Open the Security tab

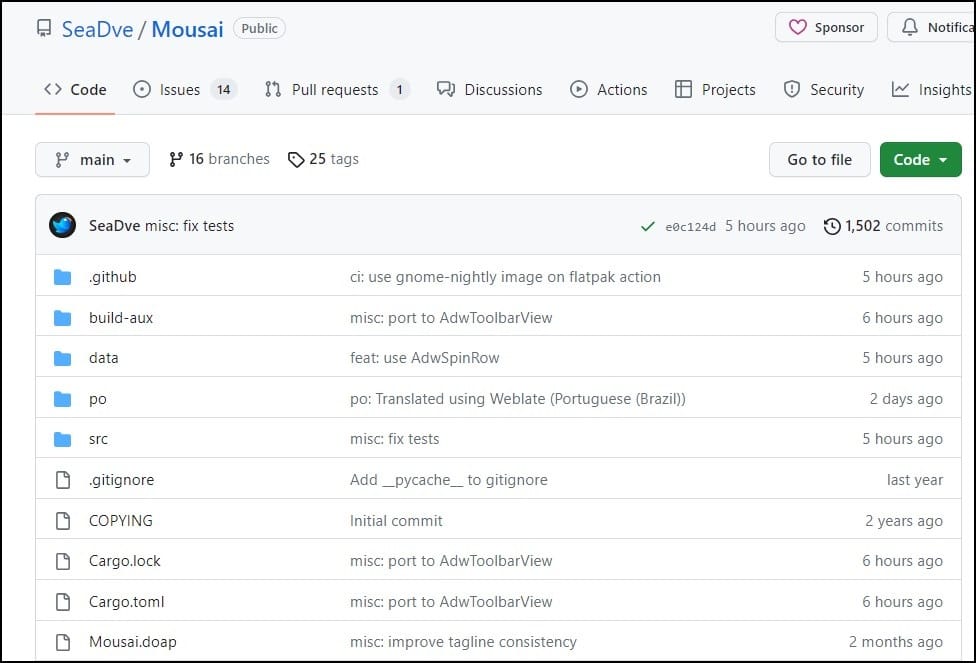tap(824, 90)
